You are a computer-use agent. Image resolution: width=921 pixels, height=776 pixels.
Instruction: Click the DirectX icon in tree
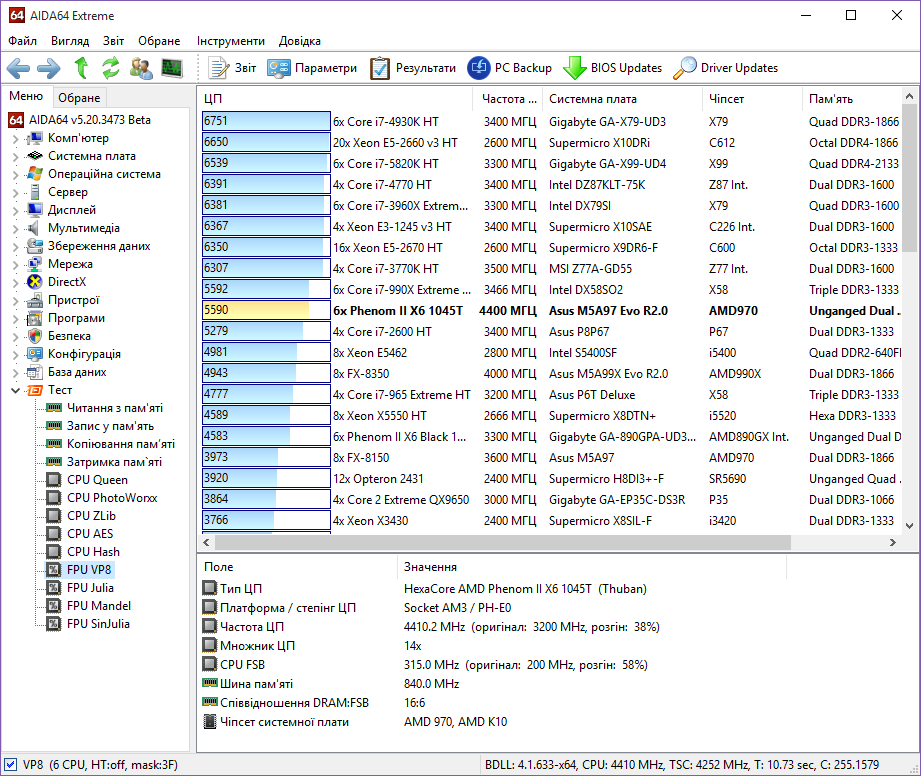coord(35,282)
